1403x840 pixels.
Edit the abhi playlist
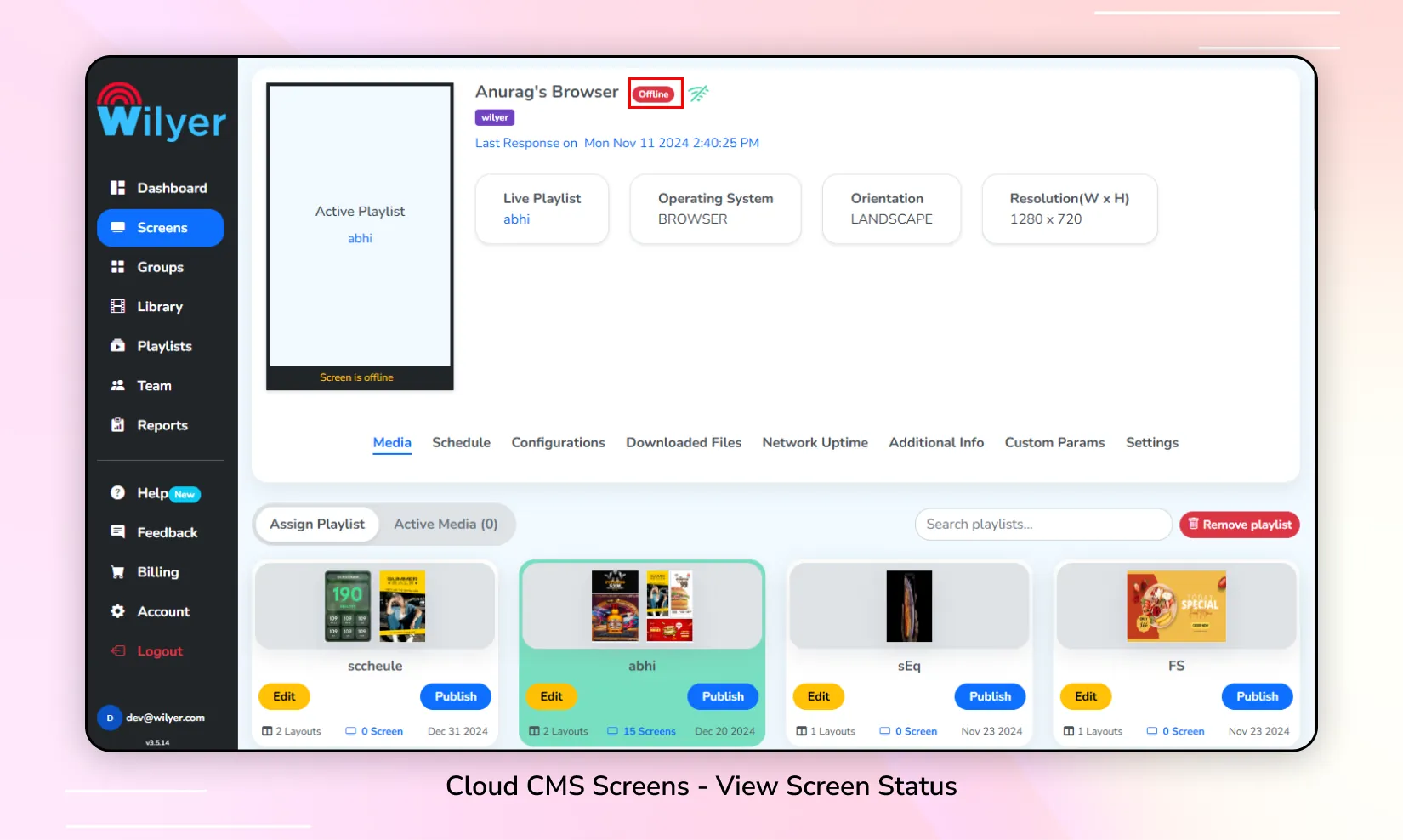(x=551, y=696)
